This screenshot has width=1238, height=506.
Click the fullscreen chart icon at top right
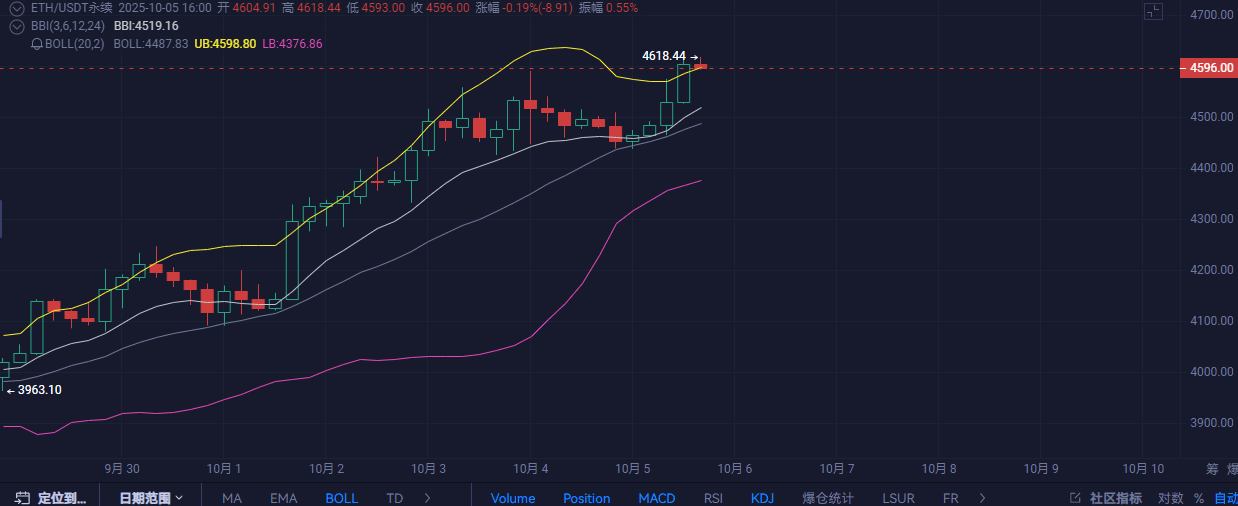click(x=1153, y=12)
